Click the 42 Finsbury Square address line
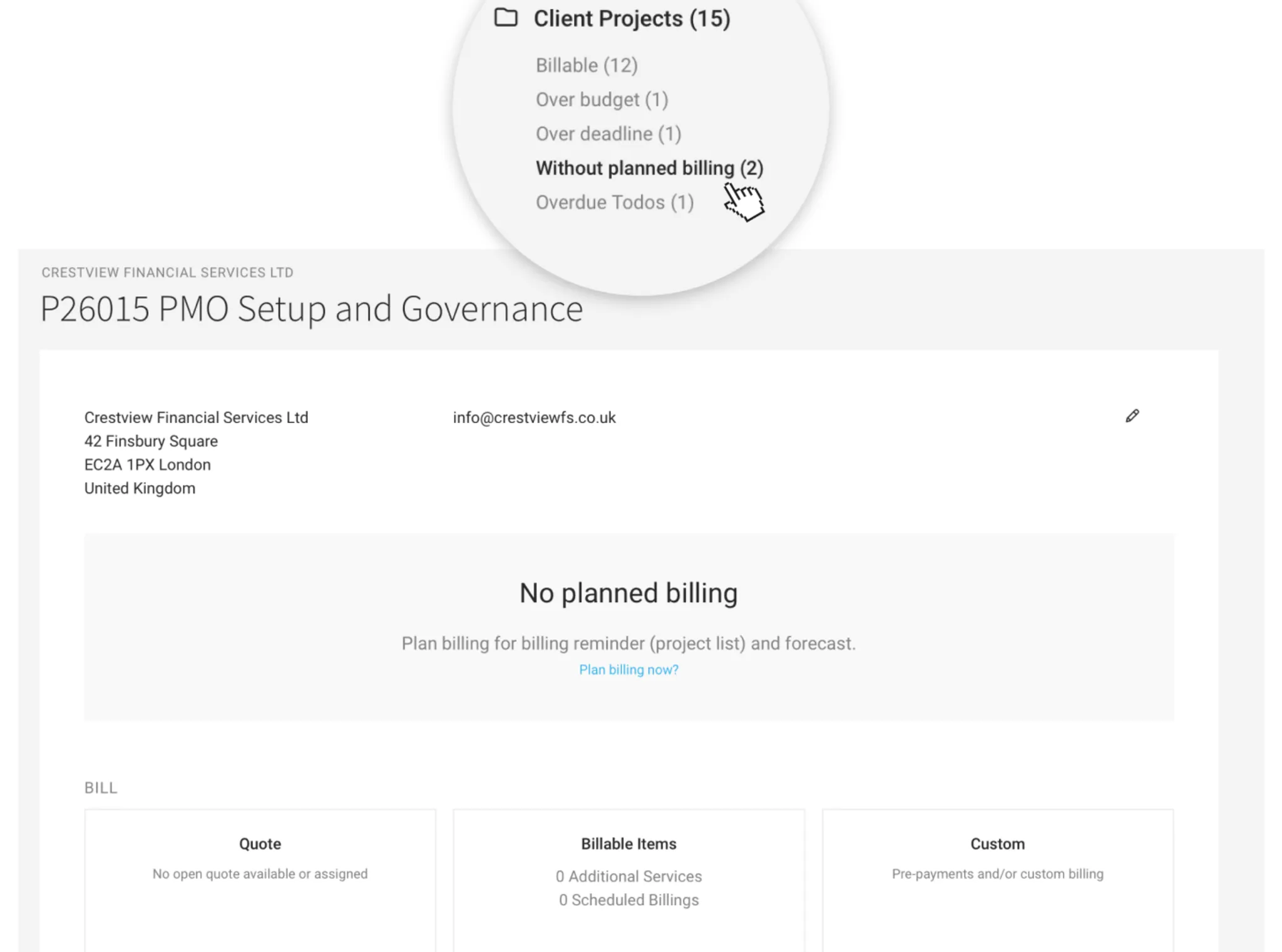 tap(151, 441)
